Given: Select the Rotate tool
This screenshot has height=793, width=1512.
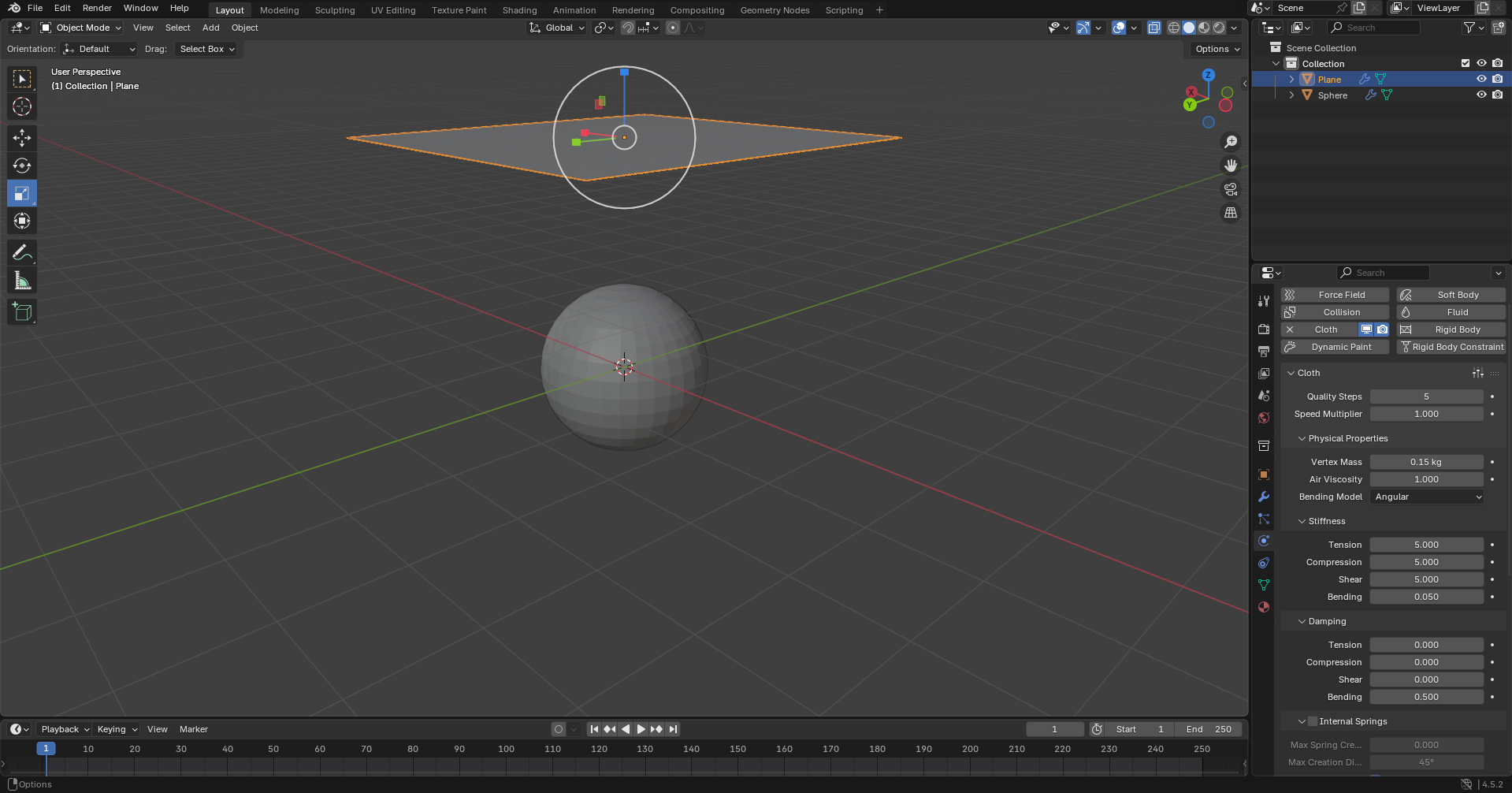Looking at the screenshot, I should 21,166.
